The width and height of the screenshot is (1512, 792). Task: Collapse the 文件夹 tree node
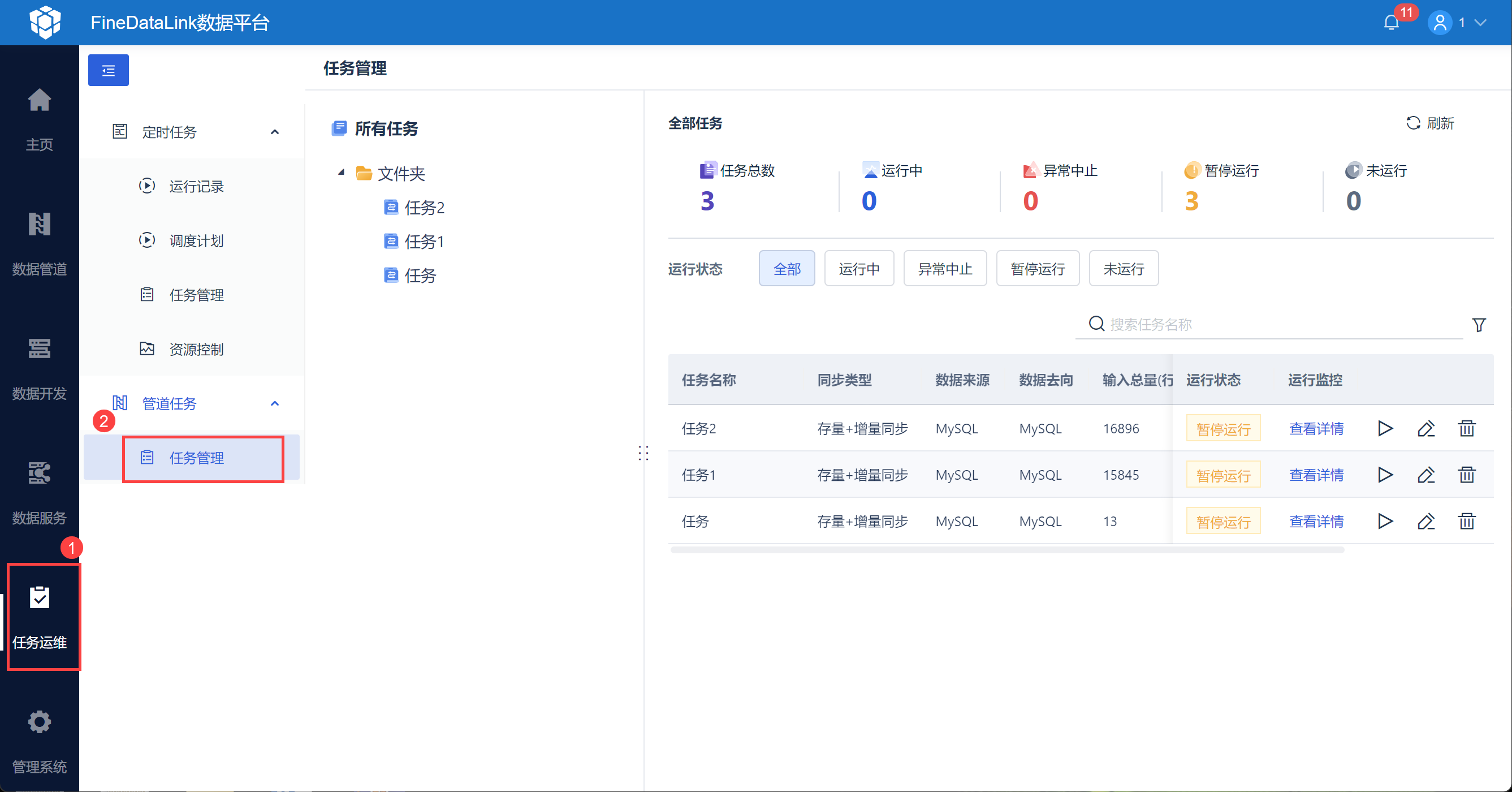[x=341, y=173]
